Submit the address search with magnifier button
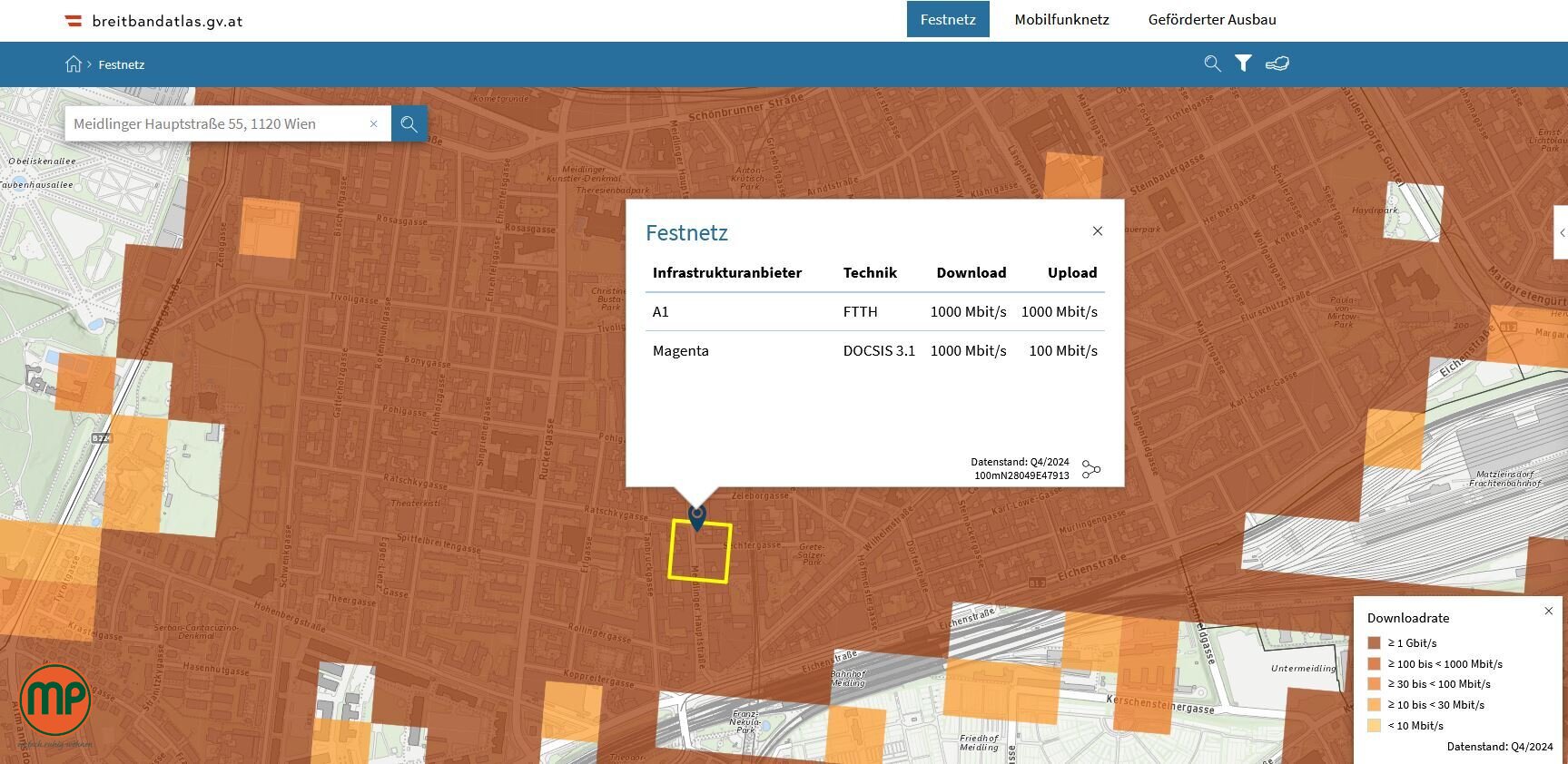 [x=409, y=123]
